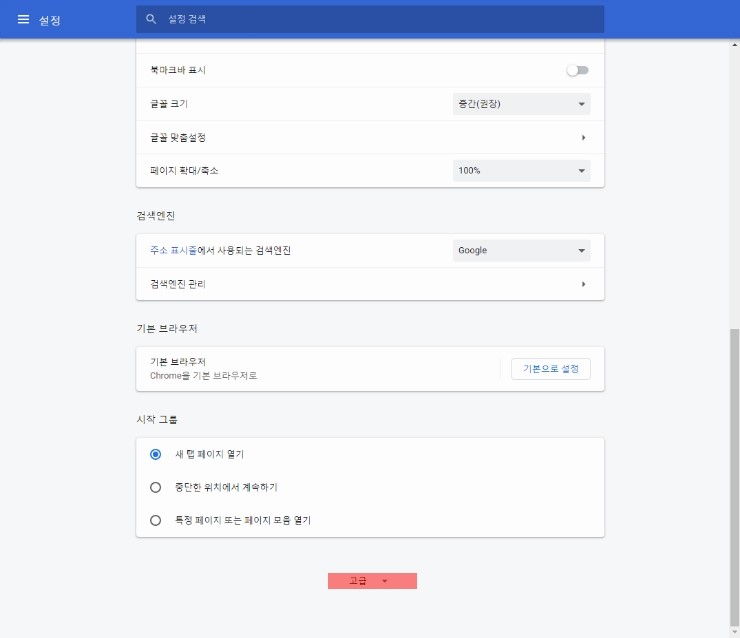The image size is (740, 638).
Task: Select 새 탭 페이지 열기 radio button
Action: [x=155, y=454]
